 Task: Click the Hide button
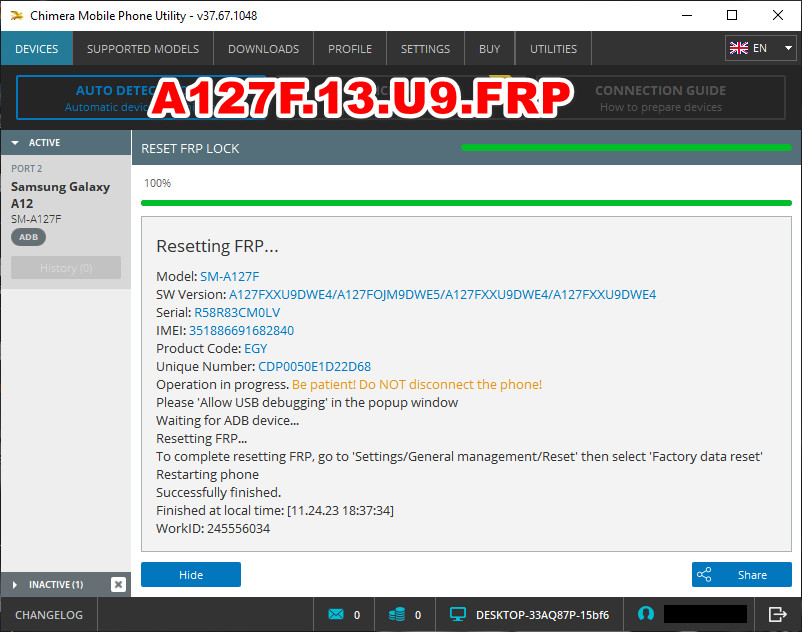click(190, 574)
